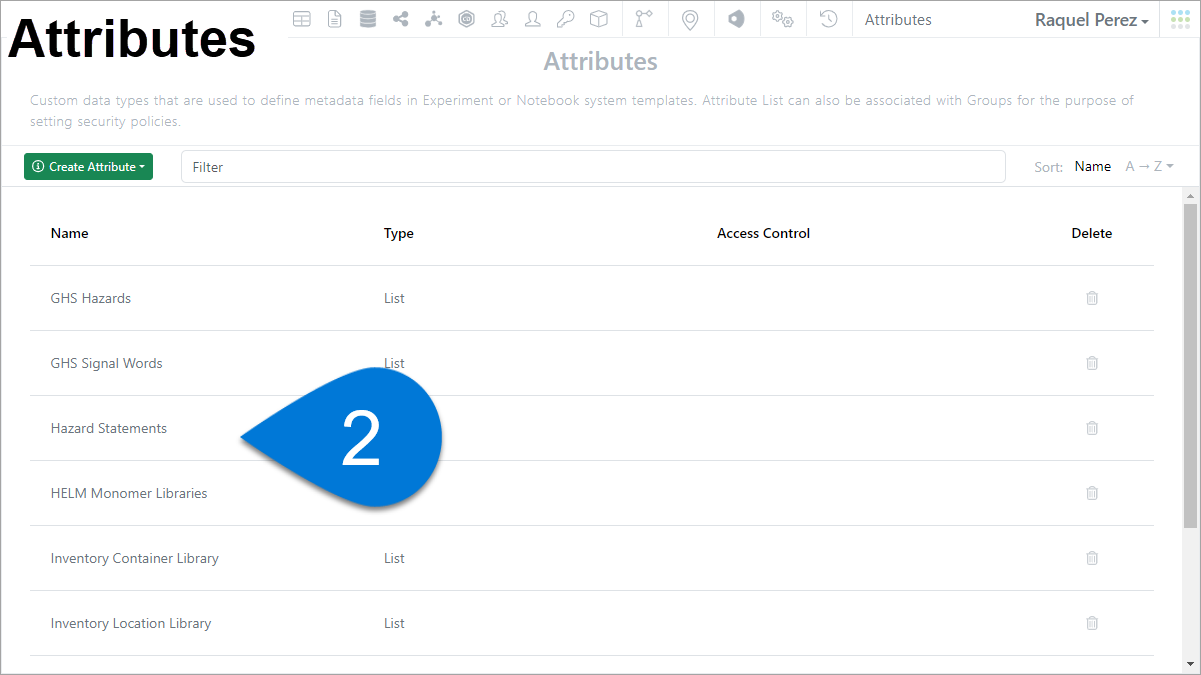Open the apps grid icon
The image size is (1201, 675).
pos(1180,20)
